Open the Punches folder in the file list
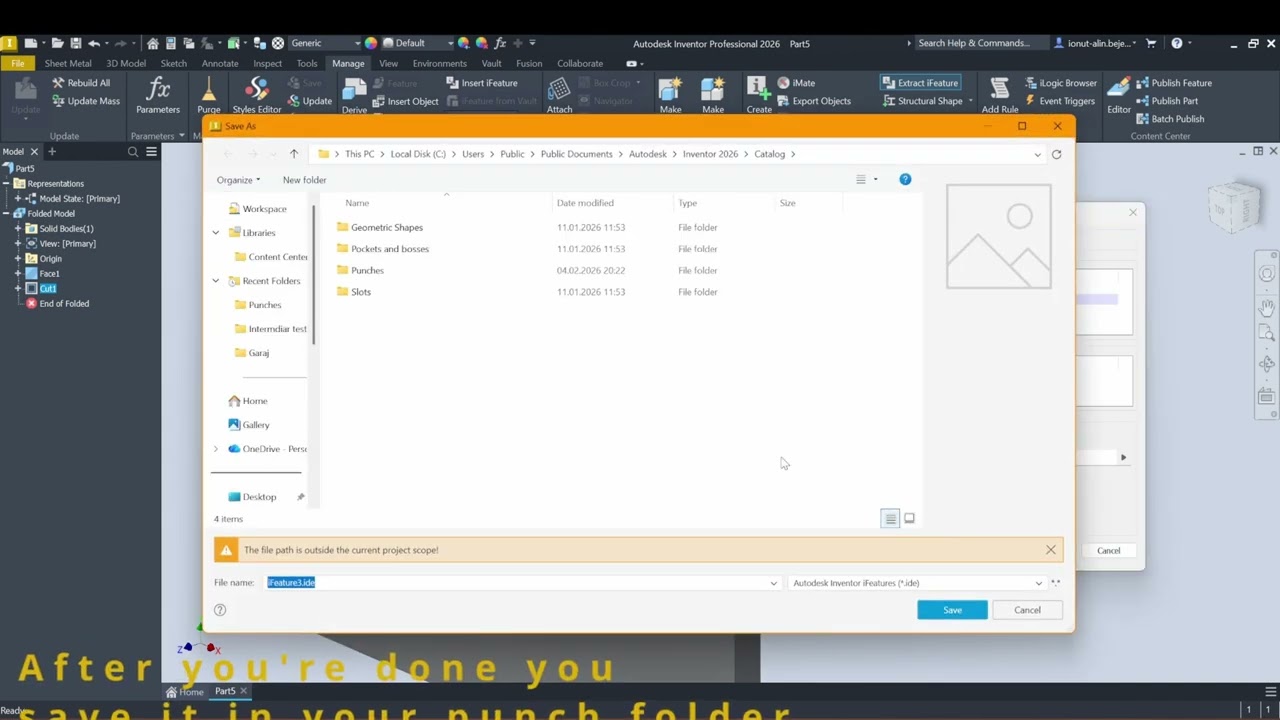This screenshot has height=720, width=1280. tap(367, 270)
